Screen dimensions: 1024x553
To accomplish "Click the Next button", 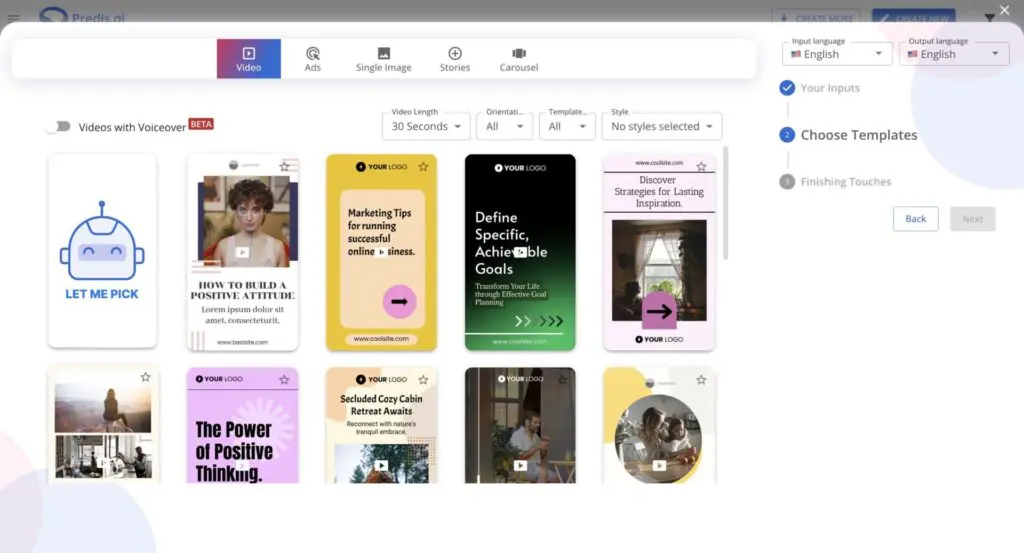I will click(972, 219).
